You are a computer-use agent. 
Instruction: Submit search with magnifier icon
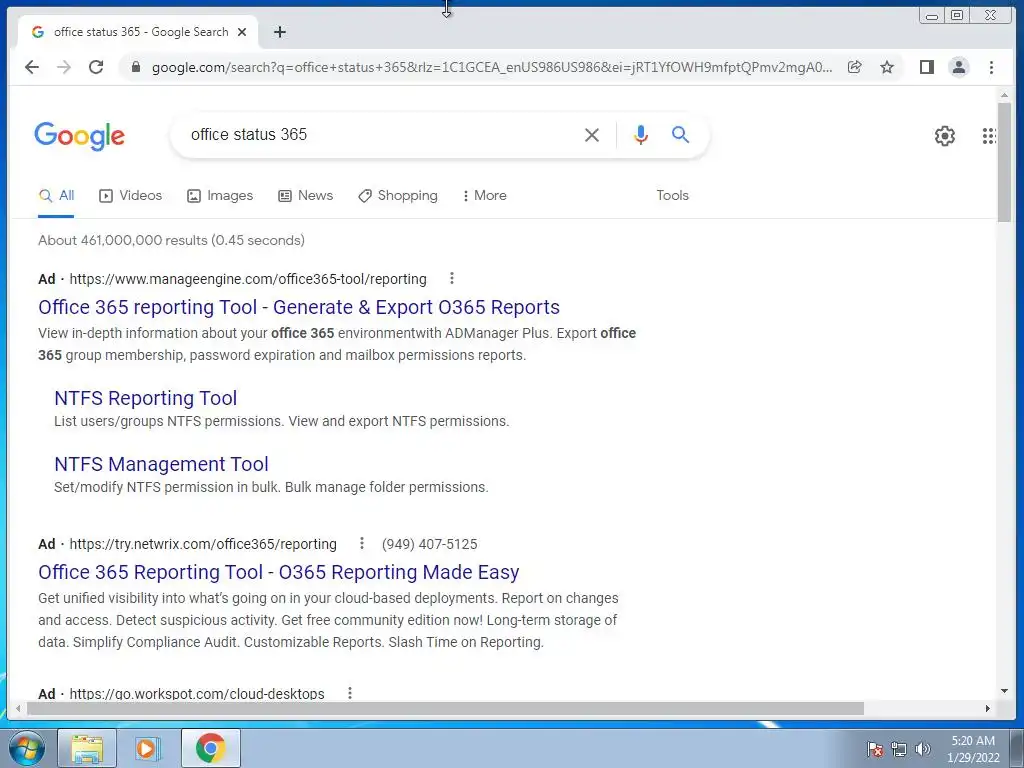pos(680,135)
